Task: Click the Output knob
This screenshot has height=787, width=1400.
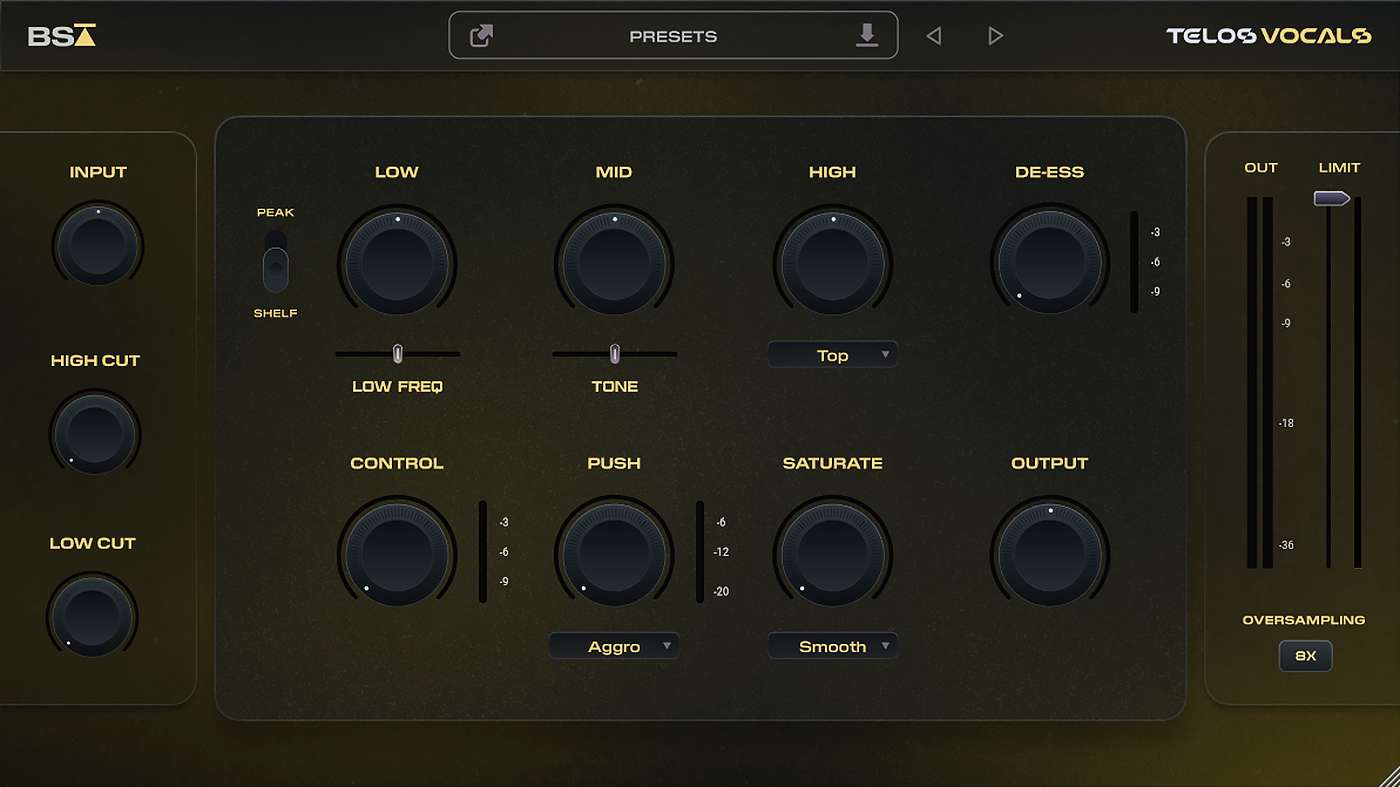Action: pos(1049,552)
